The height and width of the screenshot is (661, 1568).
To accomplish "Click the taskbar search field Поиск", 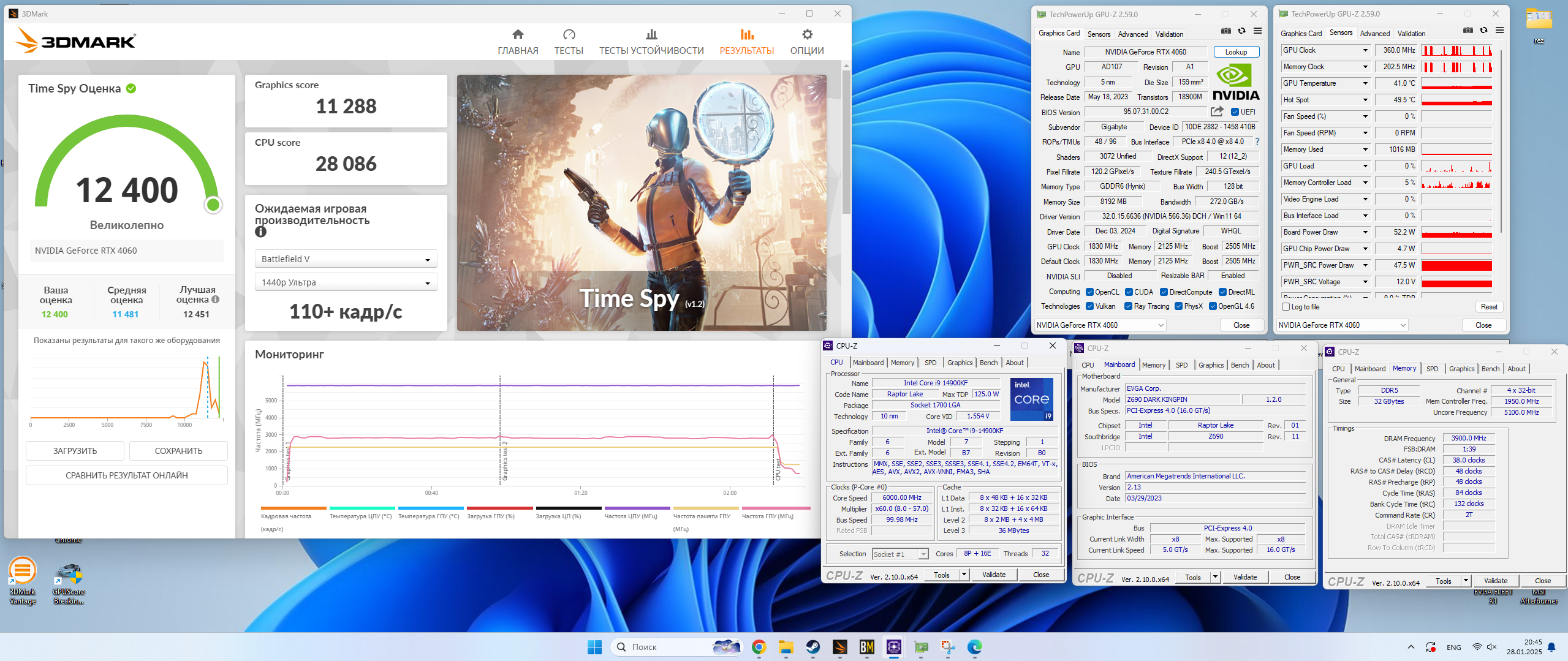I will point(676,647).
